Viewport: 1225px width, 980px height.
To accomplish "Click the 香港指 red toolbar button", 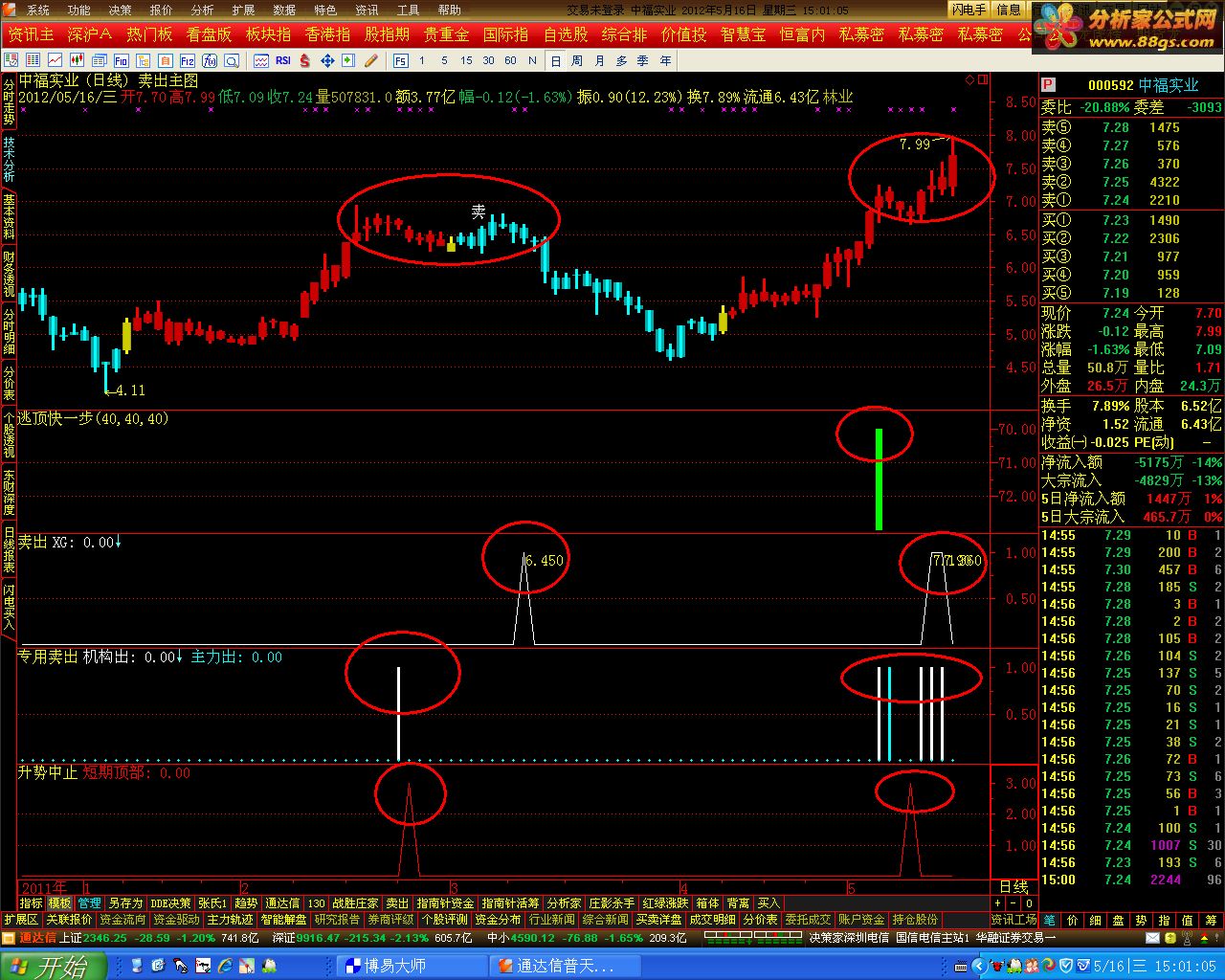I will 327,34.
